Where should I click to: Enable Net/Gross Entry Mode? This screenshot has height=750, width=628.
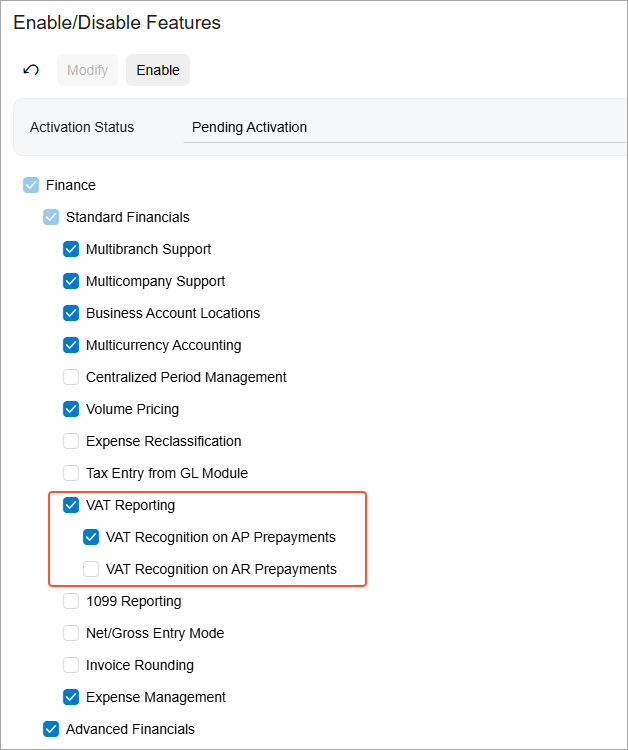tap(71, 633)
